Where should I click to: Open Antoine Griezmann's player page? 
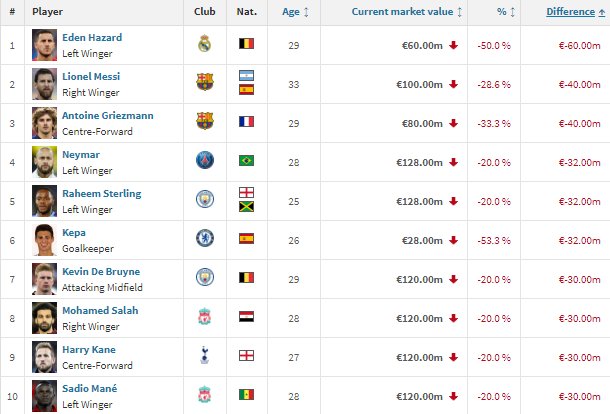[108, 116]
